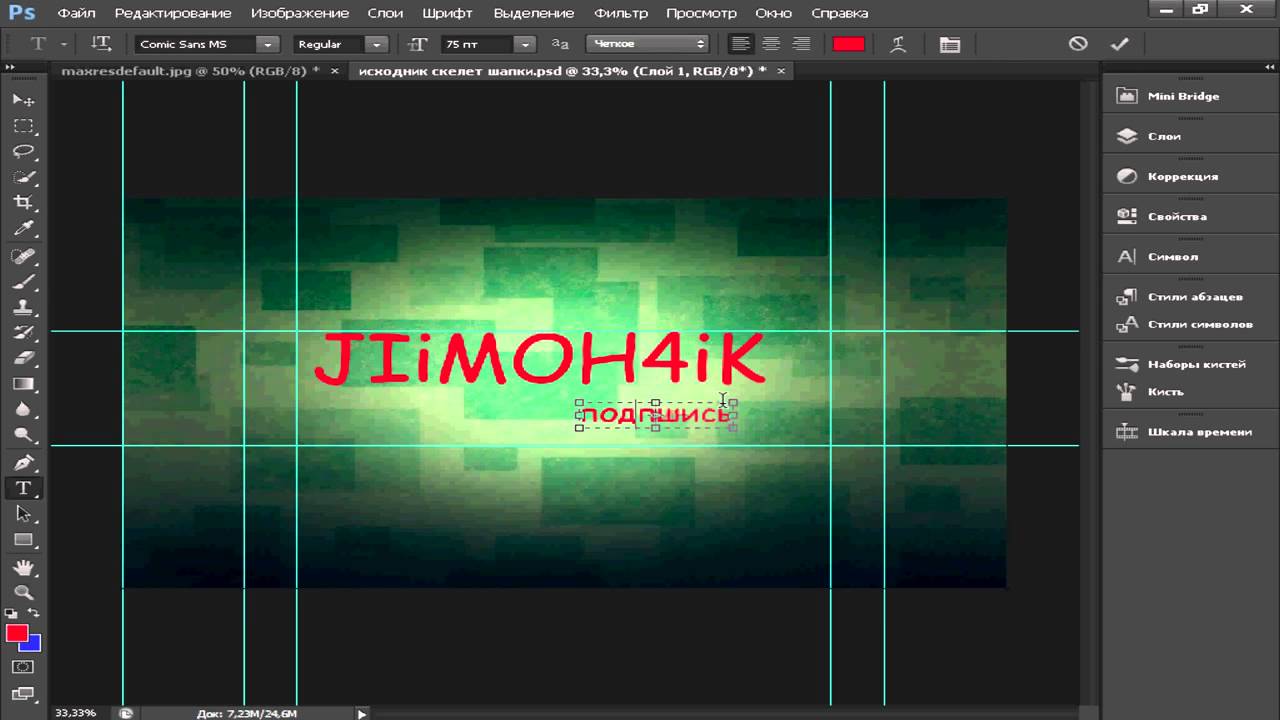Close the исходник скелет шапки.psd tab
Screen dimensions: 1280x720
(x=781, y=71)
